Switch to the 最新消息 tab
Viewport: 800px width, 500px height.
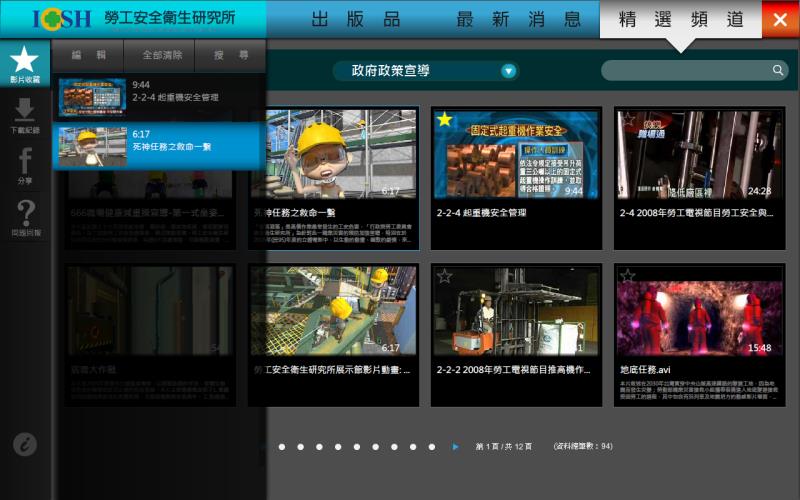518,19
